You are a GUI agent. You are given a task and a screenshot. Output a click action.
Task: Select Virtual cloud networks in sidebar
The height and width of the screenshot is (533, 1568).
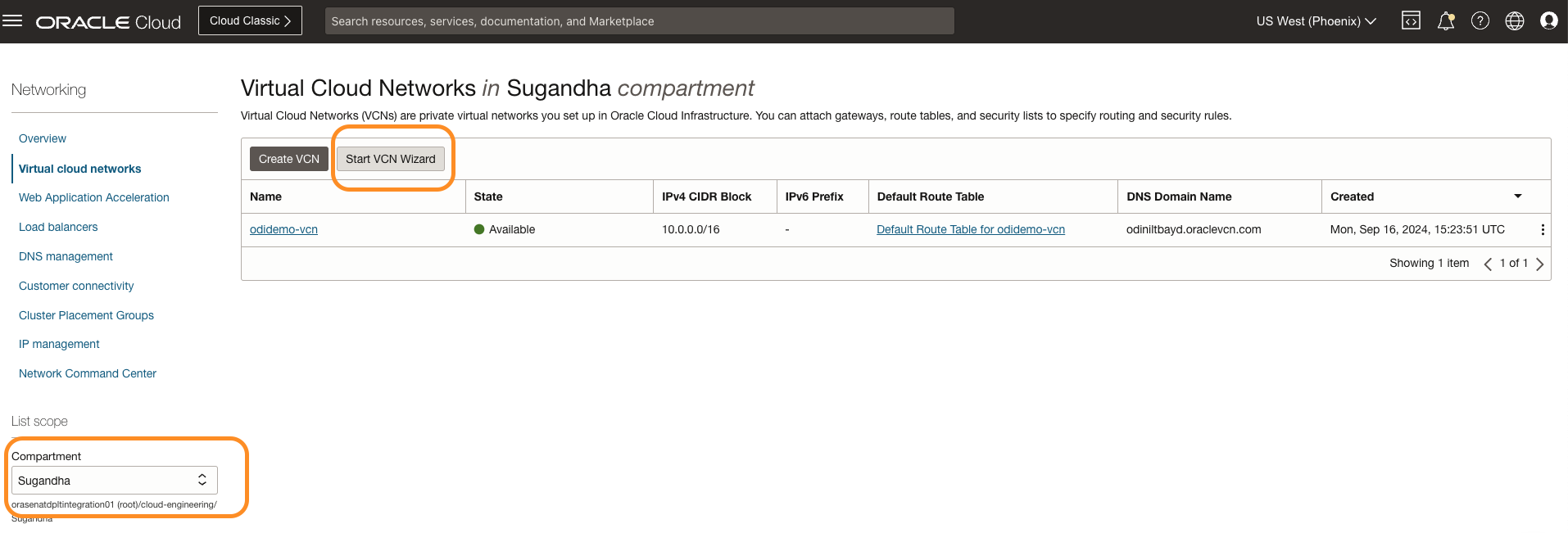click(79, 169)
